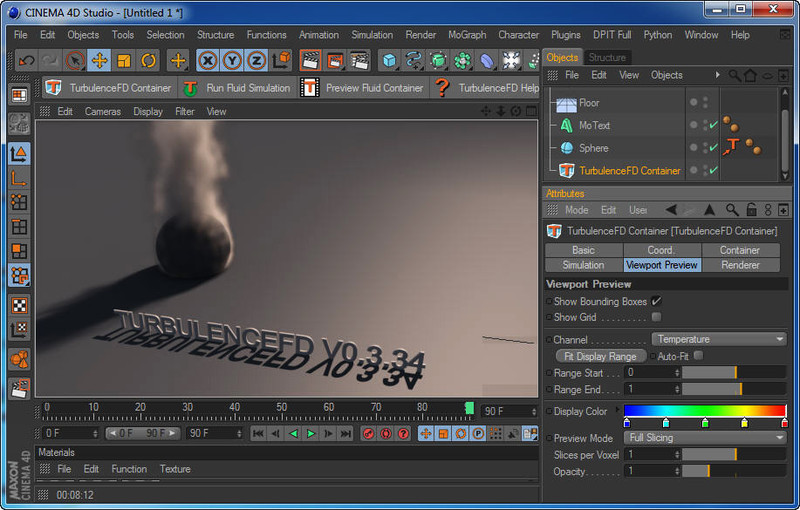Click the Play Backwards button
800x510 pixels.
tap(293, 434)
